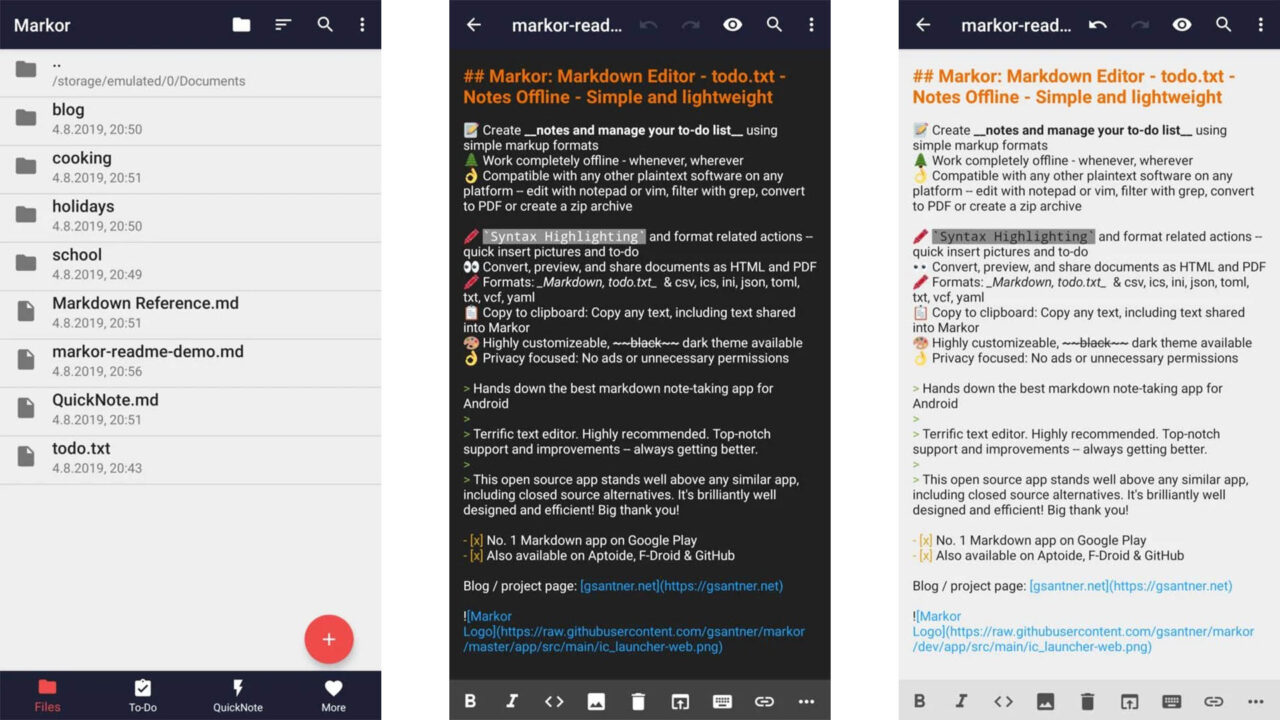Open document search with the magnifier icon

(x=774, y=25)
